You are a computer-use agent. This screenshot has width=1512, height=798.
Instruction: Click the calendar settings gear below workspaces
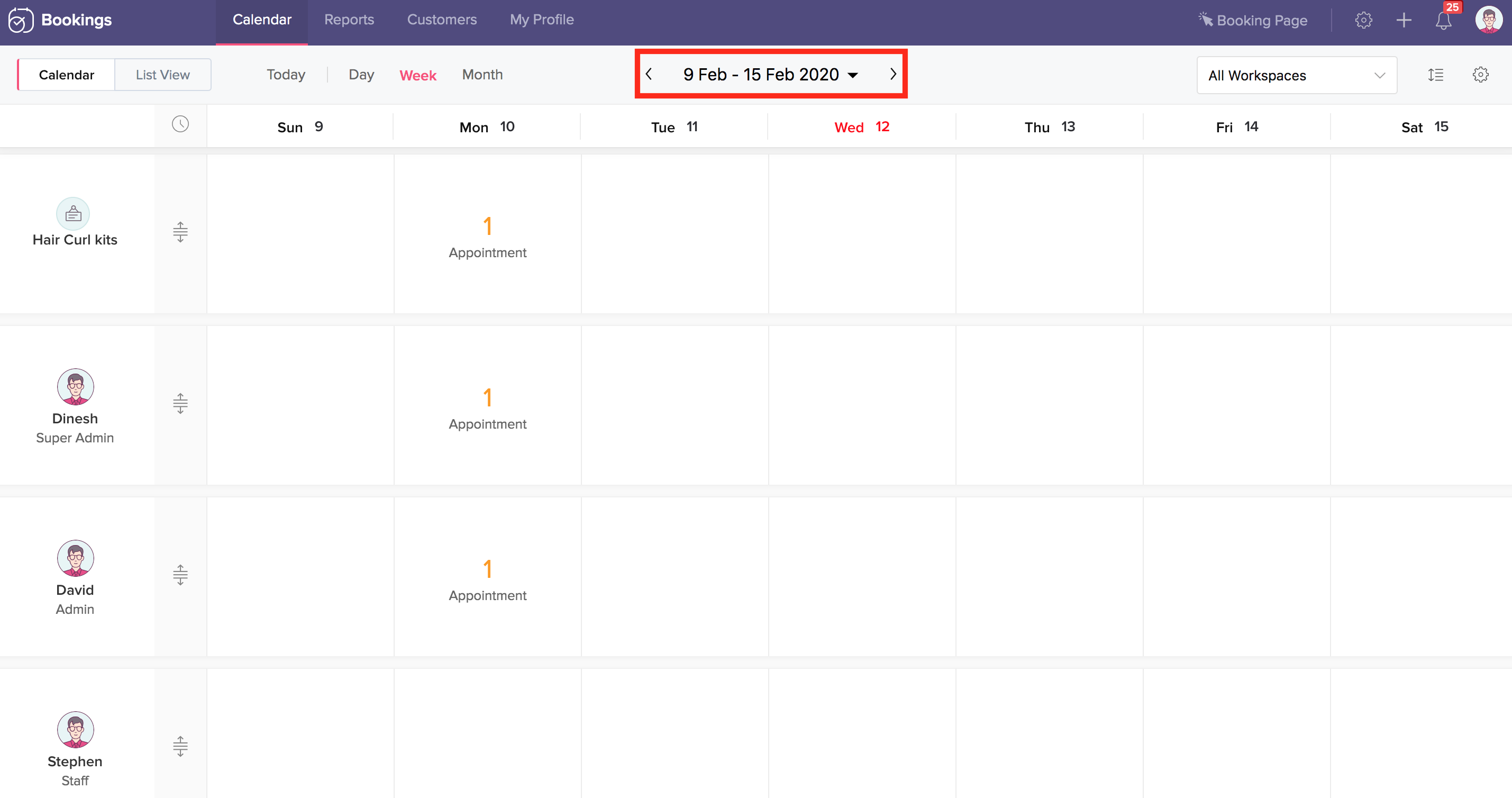[x=1480, y=75]
